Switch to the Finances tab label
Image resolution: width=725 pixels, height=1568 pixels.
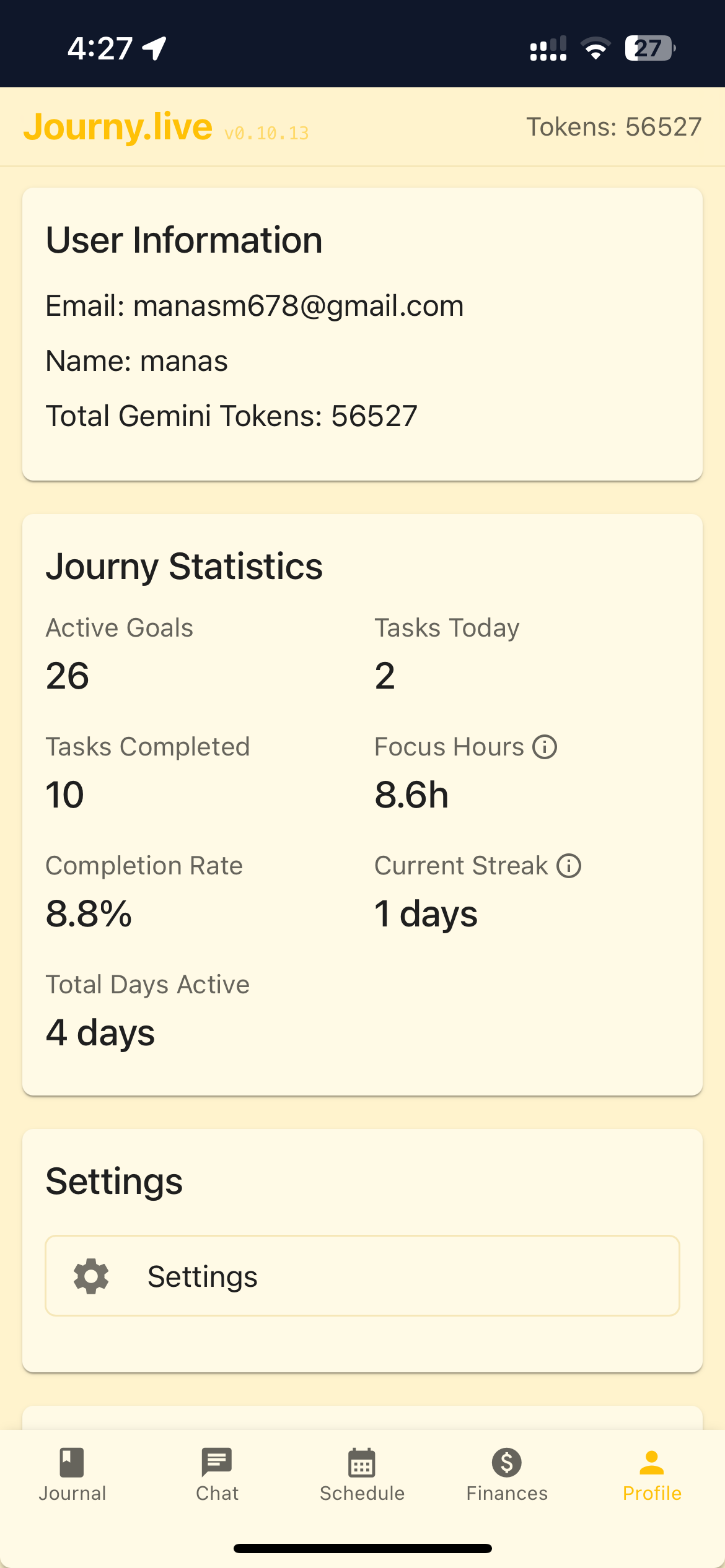coord(507,1494)
